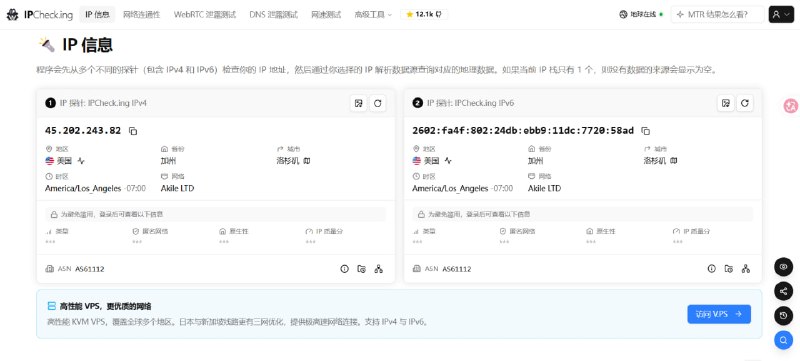
Task: Click ASN AS61112 in the IPv6 card
Action: click(x=447, y=269)
